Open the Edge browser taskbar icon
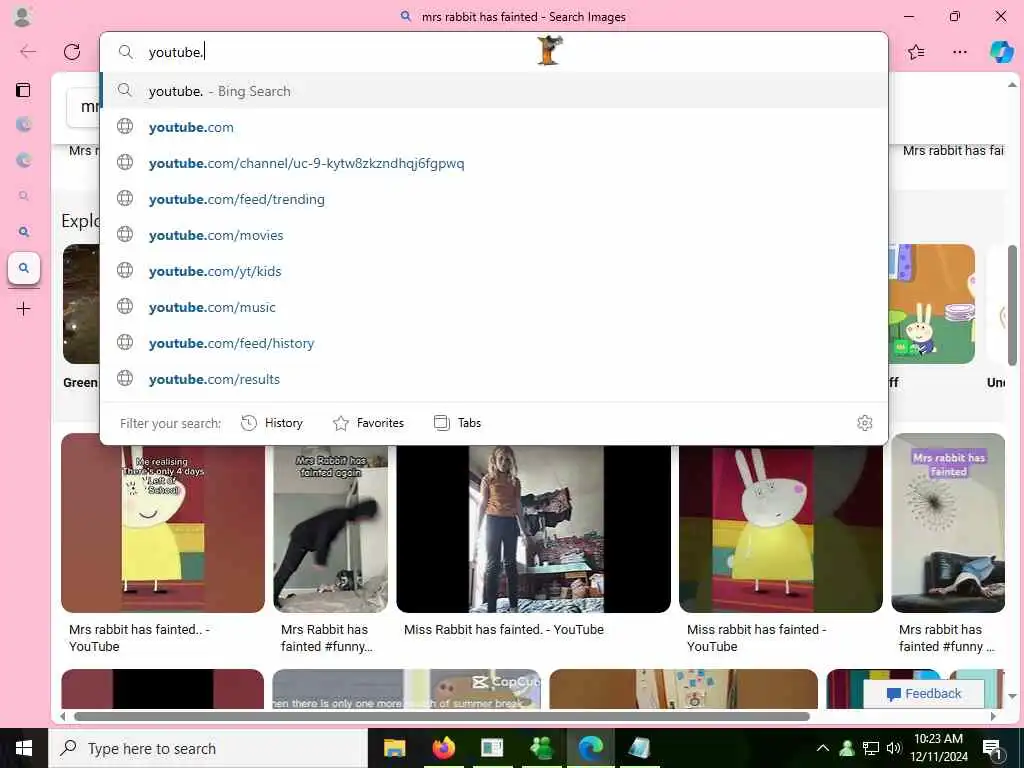 tap(590, 748)
